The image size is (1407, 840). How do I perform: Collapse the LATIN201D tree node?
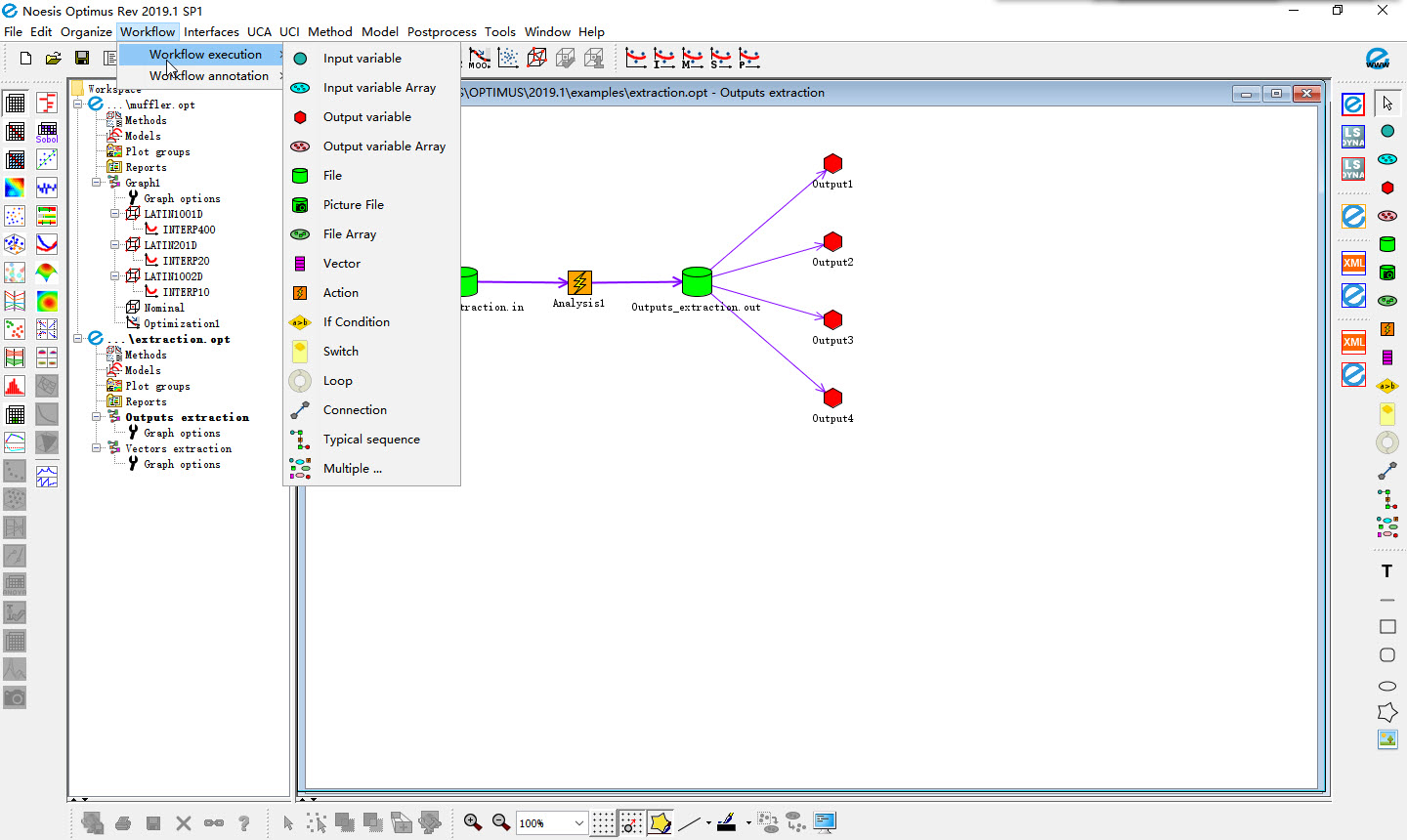click(115, 245)
